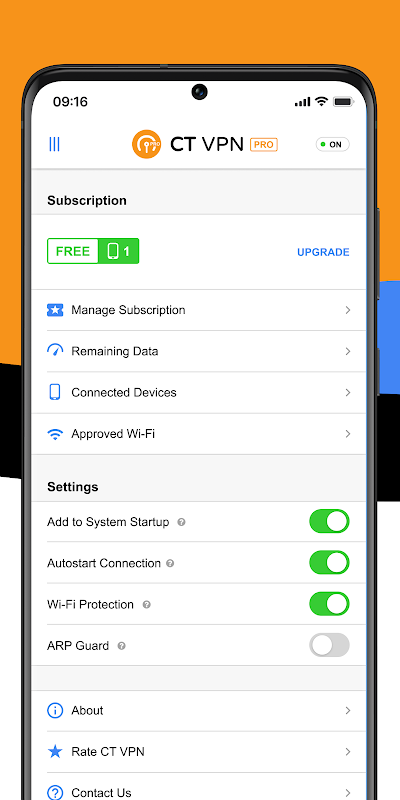Open the Connected Devices entry
Viewport: 400px width, 800px height.
[x=199, y=392]
